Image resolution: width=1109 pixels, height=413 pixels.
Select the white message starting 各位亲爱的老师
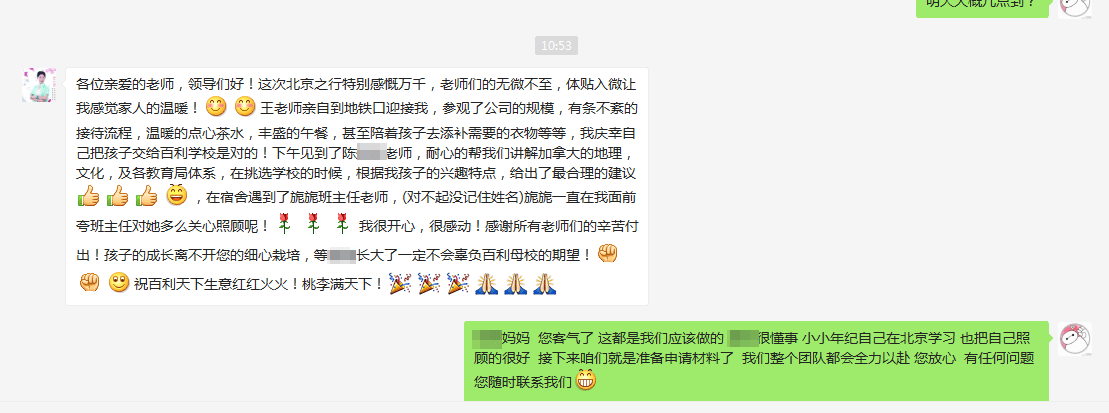coord(356,187)
